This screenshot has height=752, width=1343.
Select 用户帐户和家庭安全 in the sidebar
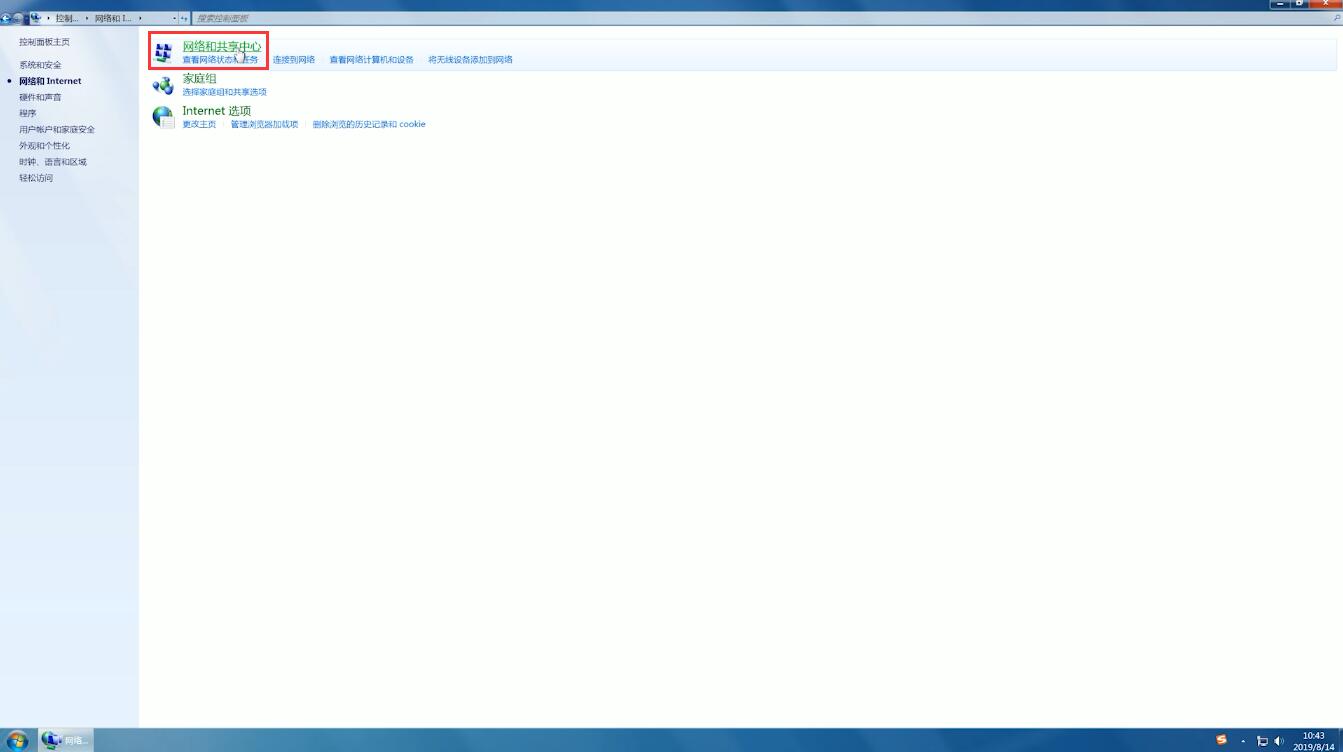[57, 130]
